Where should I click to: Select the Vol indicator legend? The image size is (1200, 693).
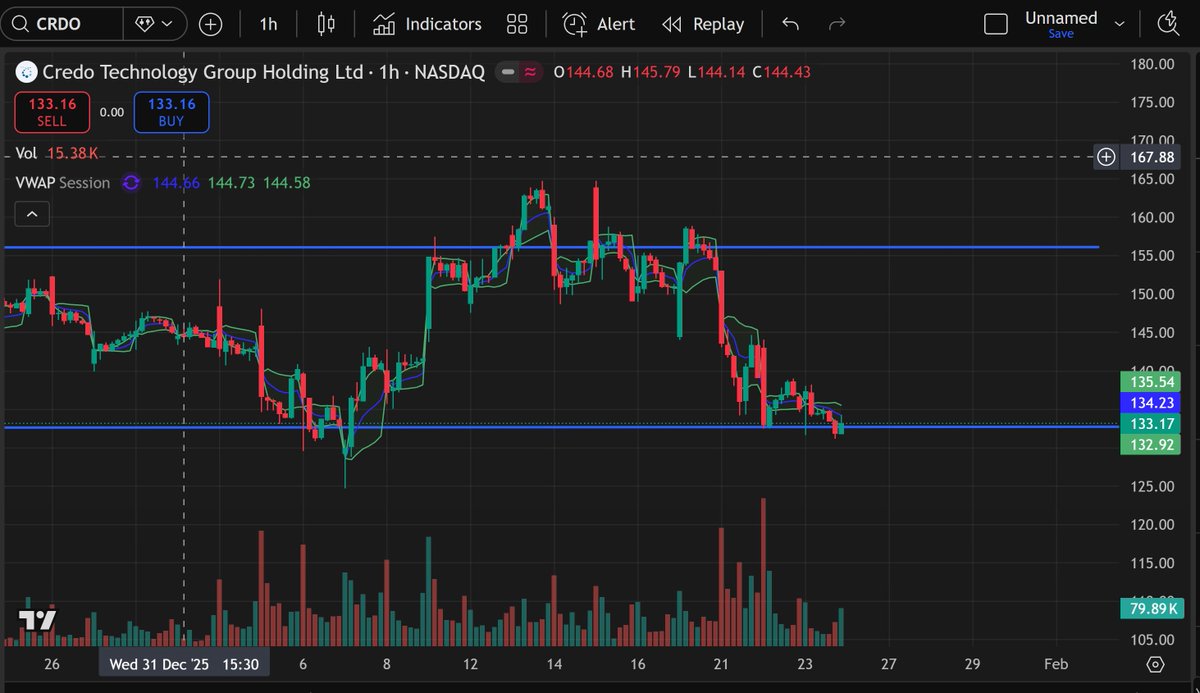(27, 153)
